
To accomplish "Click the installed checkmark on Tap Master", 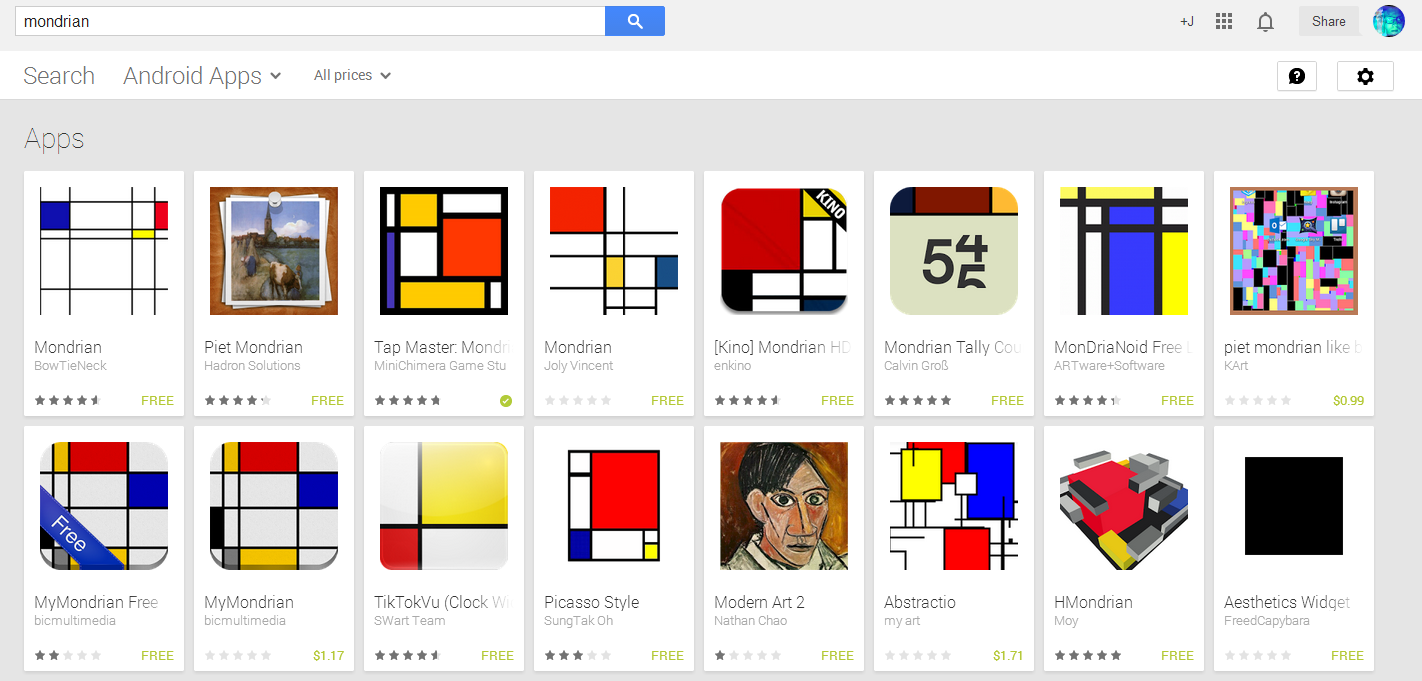I will point(505,401).
